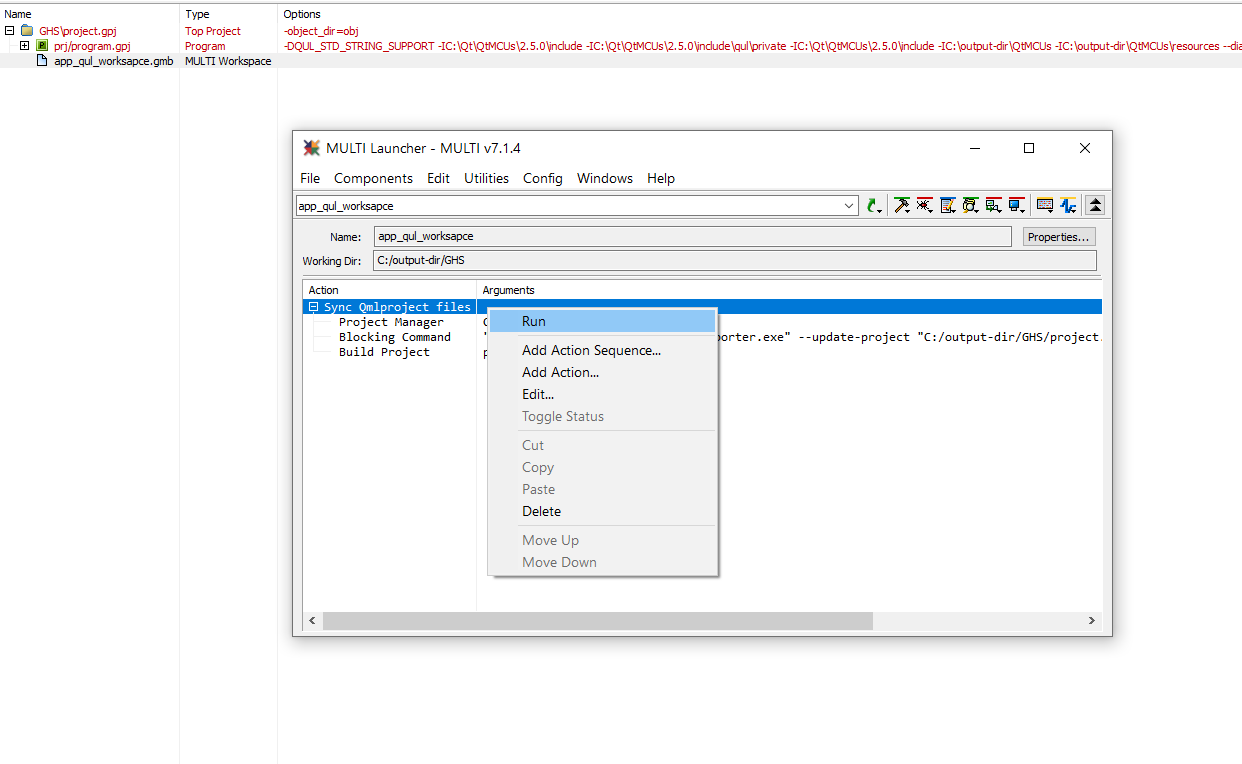Open Properties dialog

click(x=1058, y=236)
